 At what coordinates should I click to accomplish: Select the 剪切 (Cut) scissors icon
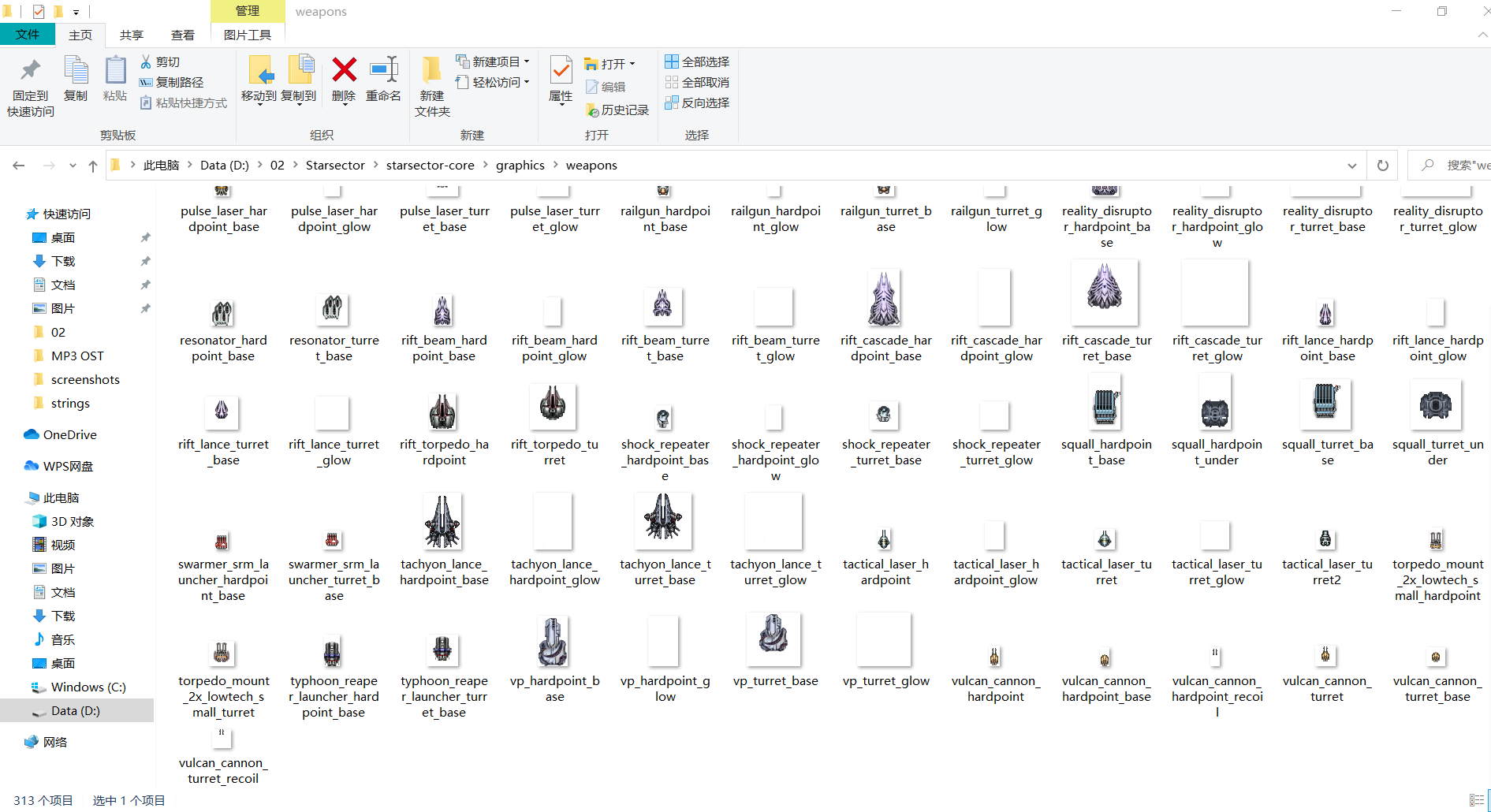pyautogui.click(x=147, y=61)
